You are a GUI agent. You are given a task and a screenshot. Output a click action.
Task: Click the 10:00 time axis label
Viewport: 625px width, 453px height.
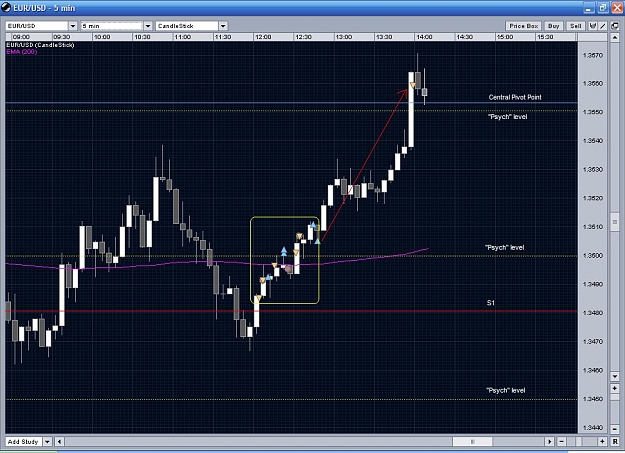click(102, 37)
